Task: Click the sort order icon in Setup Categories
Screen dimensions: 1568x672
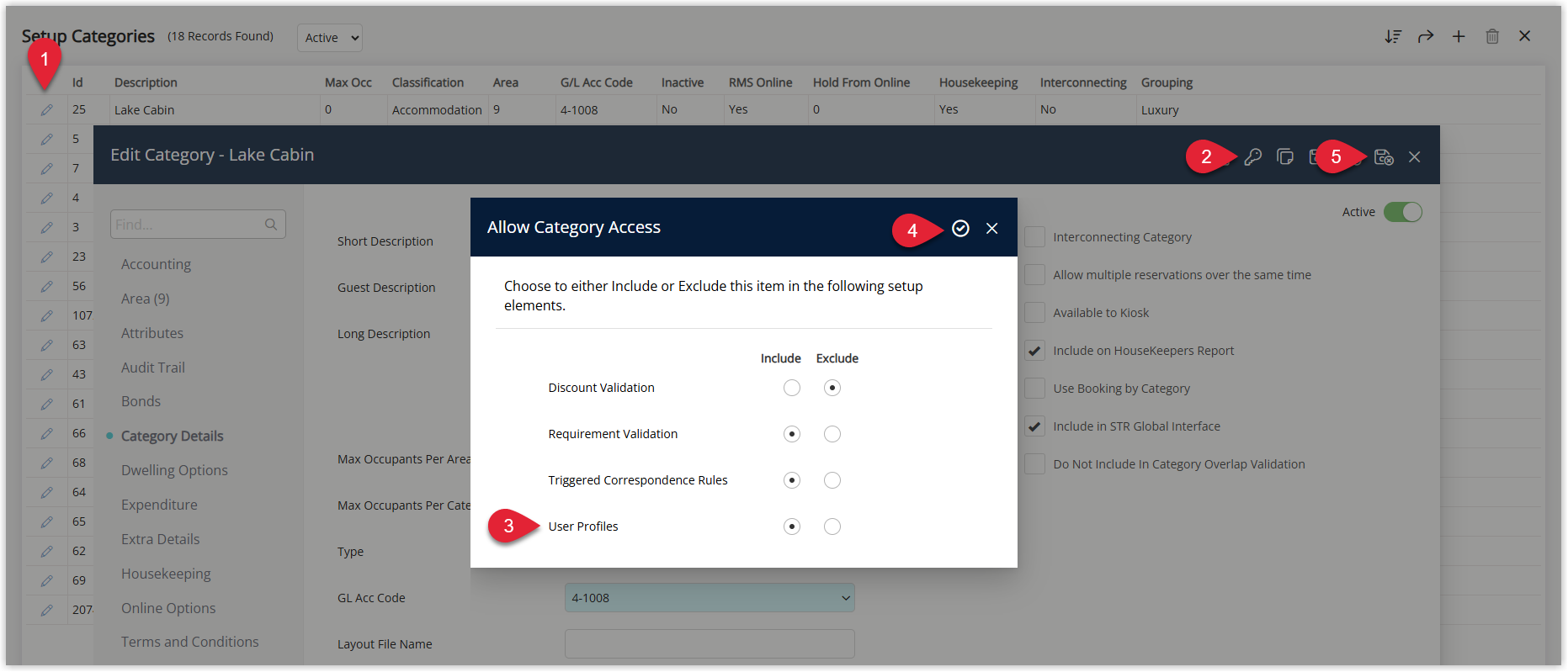Action: point(1393,36)
